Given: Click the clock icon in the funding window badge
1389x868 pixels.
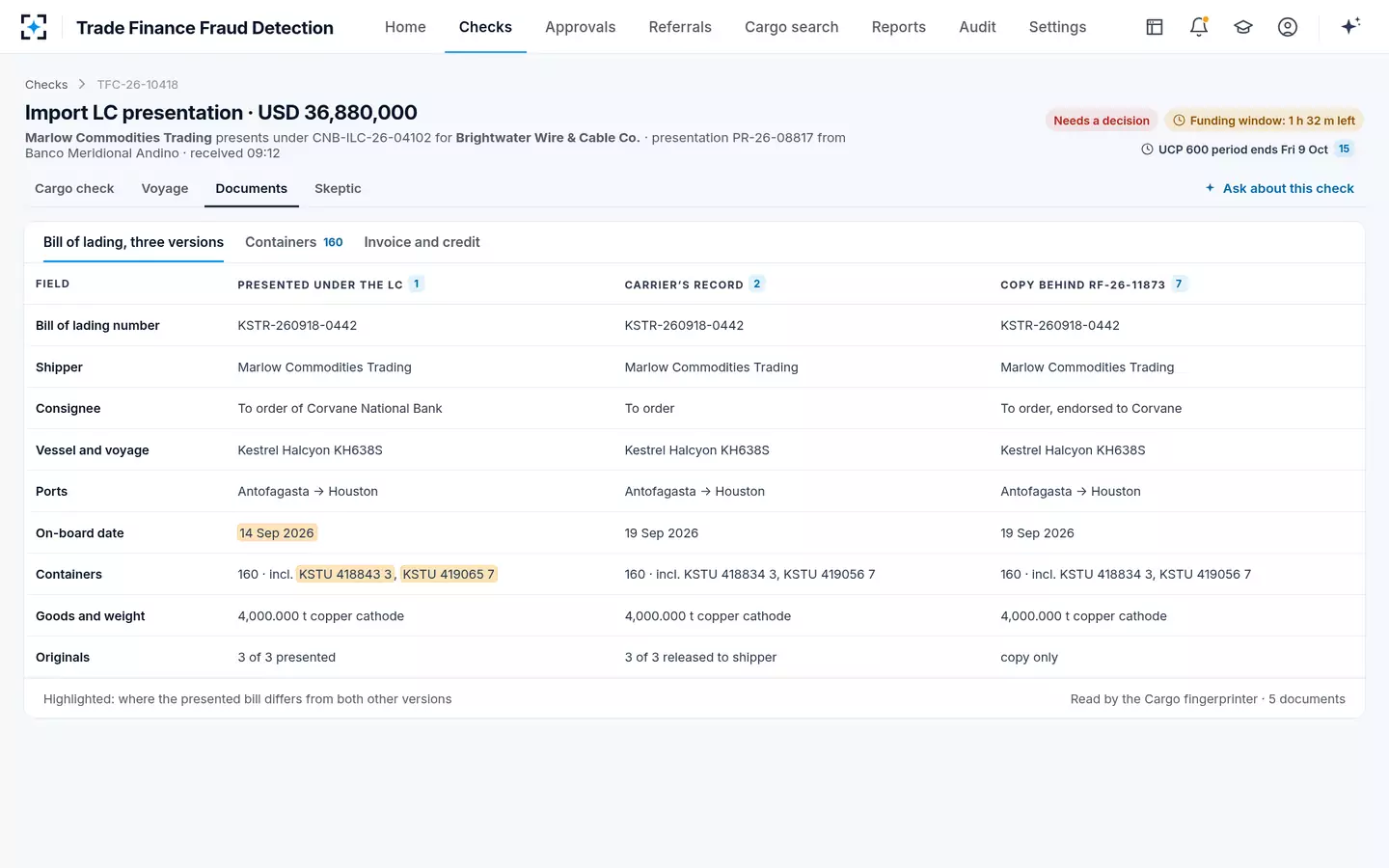Looking at the screenshot, I should (1179, 121).
